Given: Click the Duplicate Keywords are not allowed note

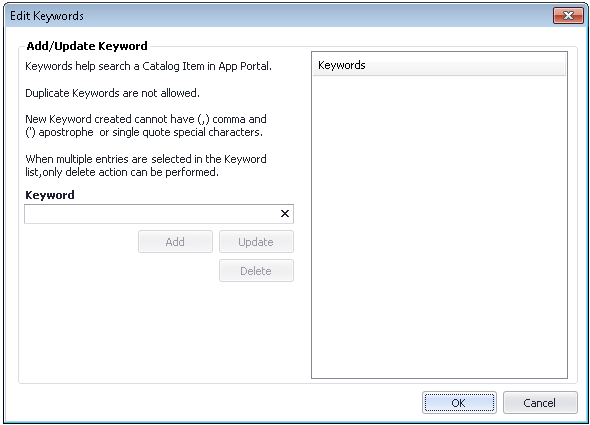Looking at the screenshot, I should point(112,93).
